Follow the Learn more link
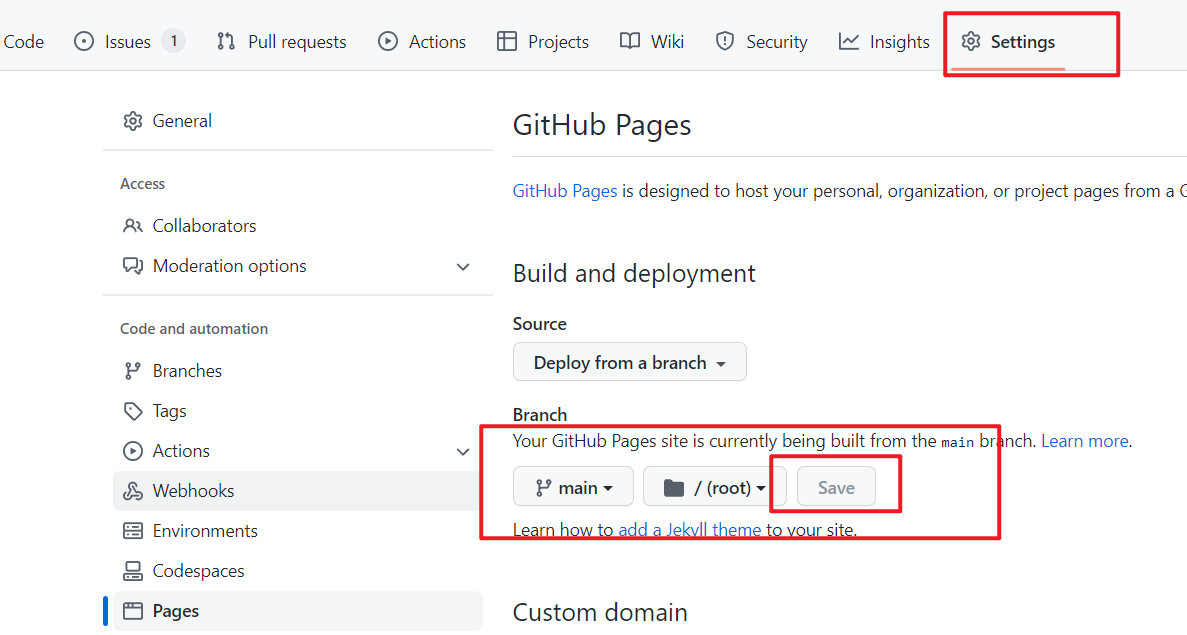This screenshot has width=1187, height=635. [1085, 441]
